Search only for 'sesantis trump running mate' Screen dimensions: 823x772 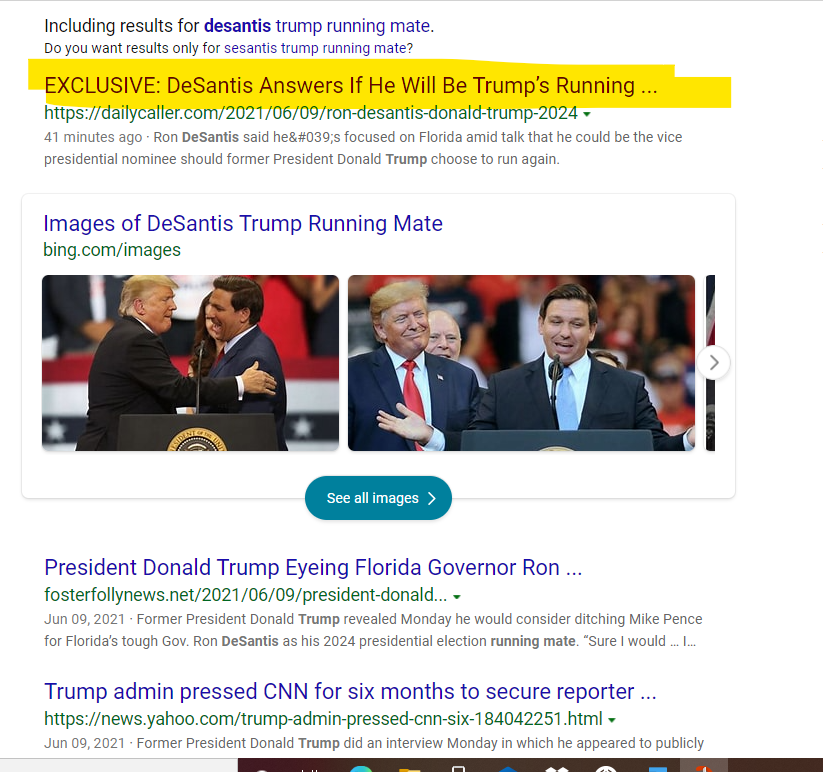(315, 48)
